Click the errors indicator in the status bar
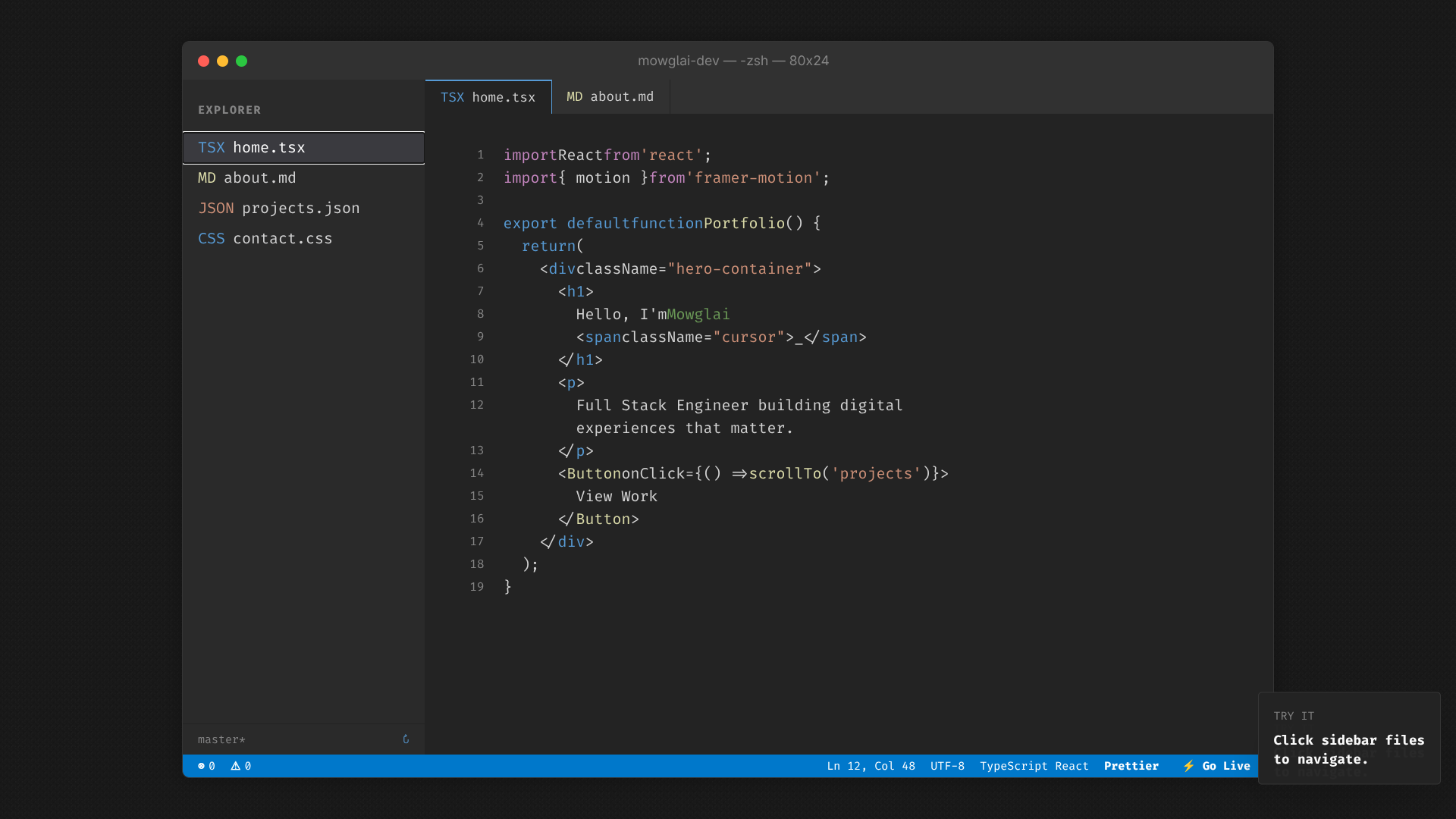 [206, 766]
